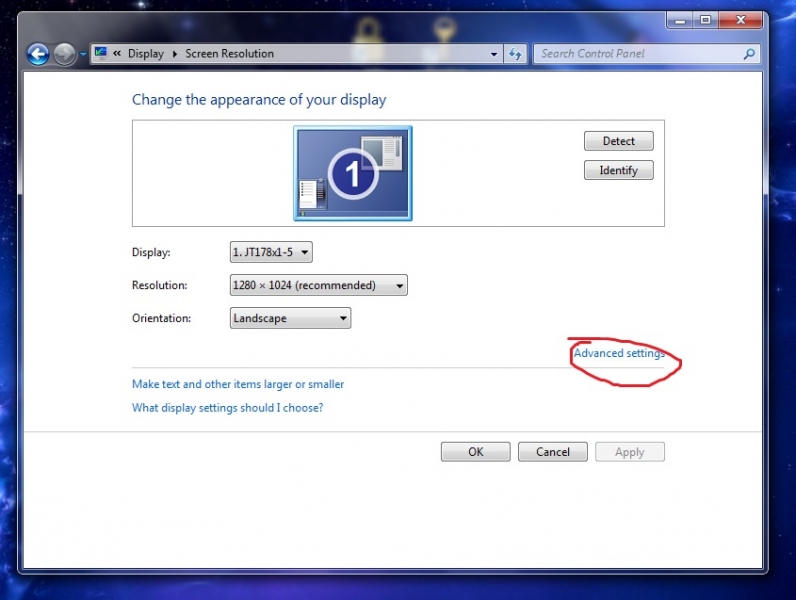
Task: Click the refresh icon beside address bar
Action: [516, 54]
